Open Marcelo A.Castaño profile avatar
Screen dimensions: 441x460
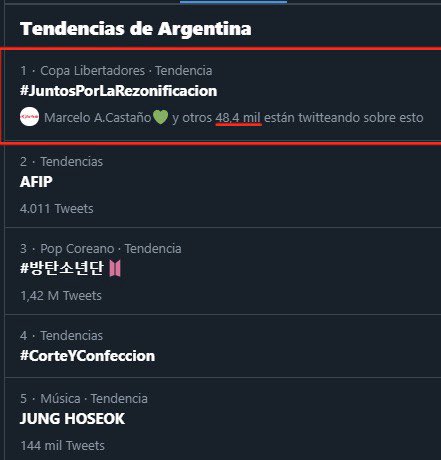pos(29,117)
